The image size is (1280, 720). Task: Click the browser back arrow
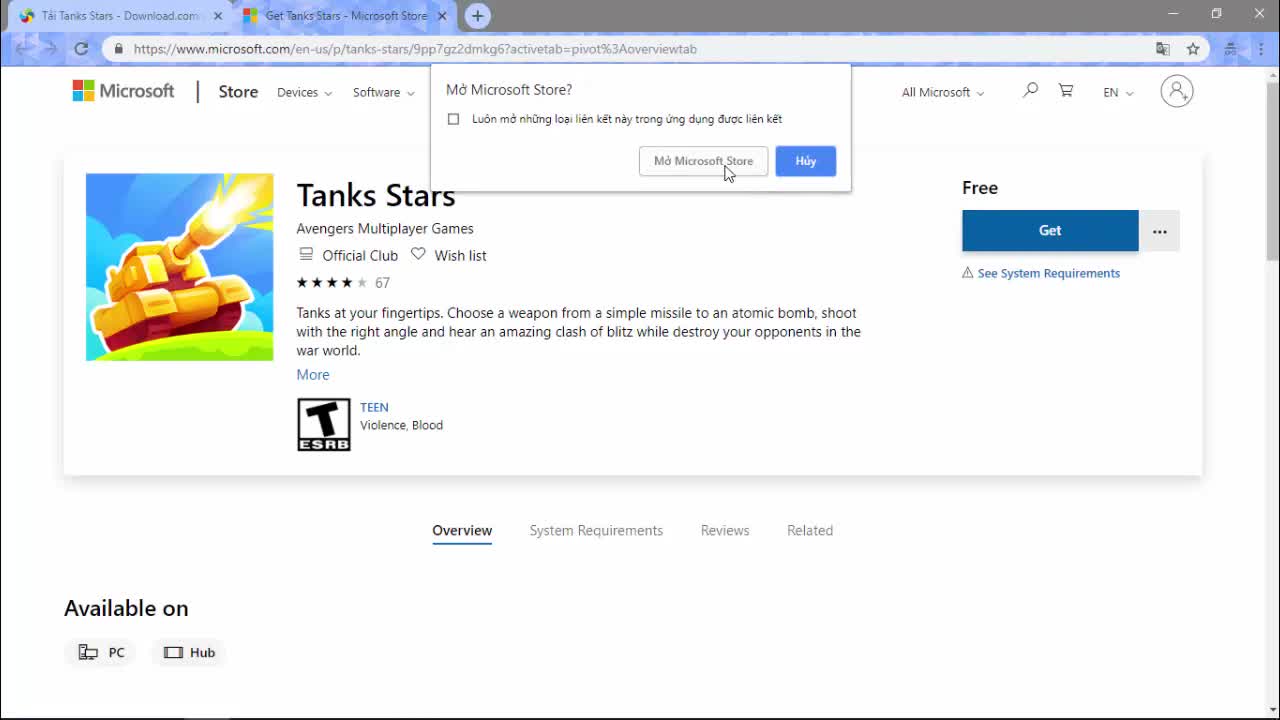point(22,48)
